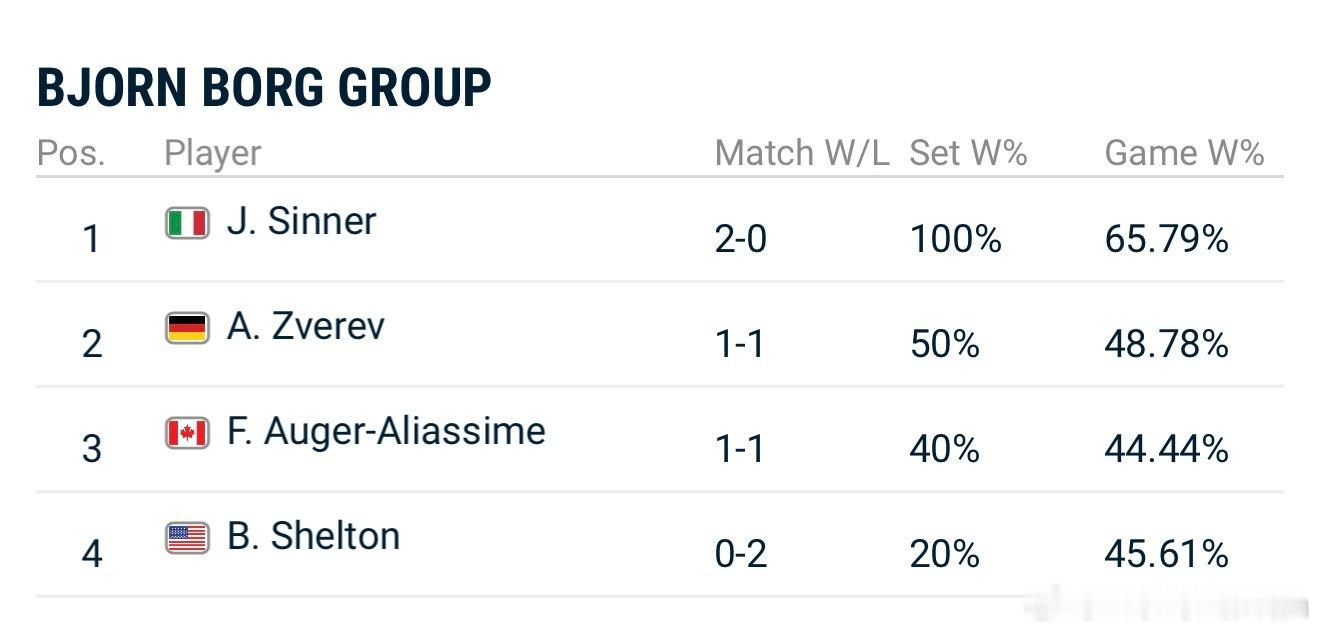Click Shelton's 0-2 match record

click(x=740, y=554)
